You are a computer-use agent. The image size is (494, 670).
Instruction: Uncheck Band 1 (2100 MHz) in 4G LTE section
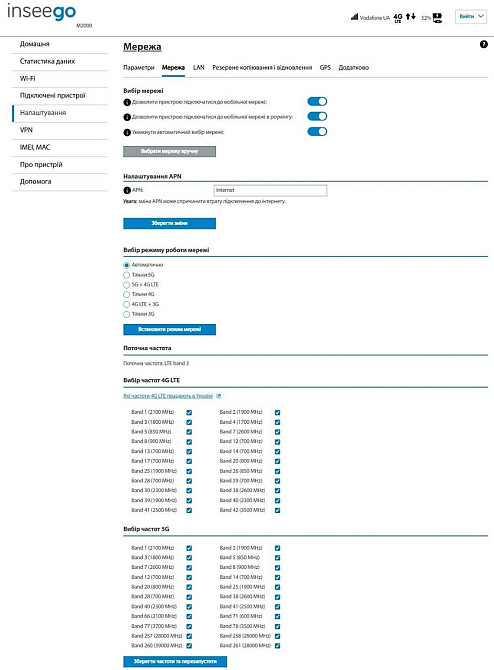(x=189, y=413)
